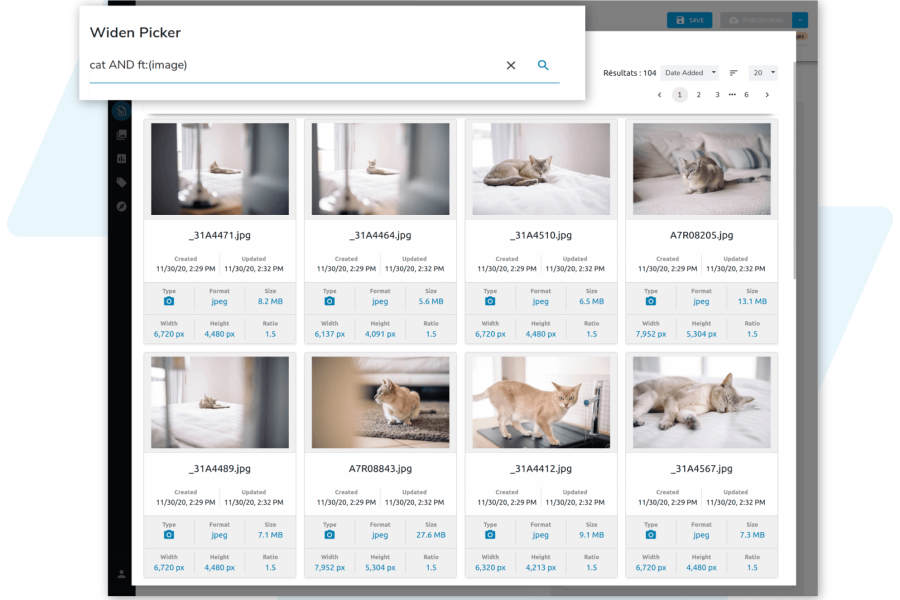This screenshot has height=600, width=900.
Task: Click the camera type icon for _31A4471.jpg
Action: (x=169, y=301)
